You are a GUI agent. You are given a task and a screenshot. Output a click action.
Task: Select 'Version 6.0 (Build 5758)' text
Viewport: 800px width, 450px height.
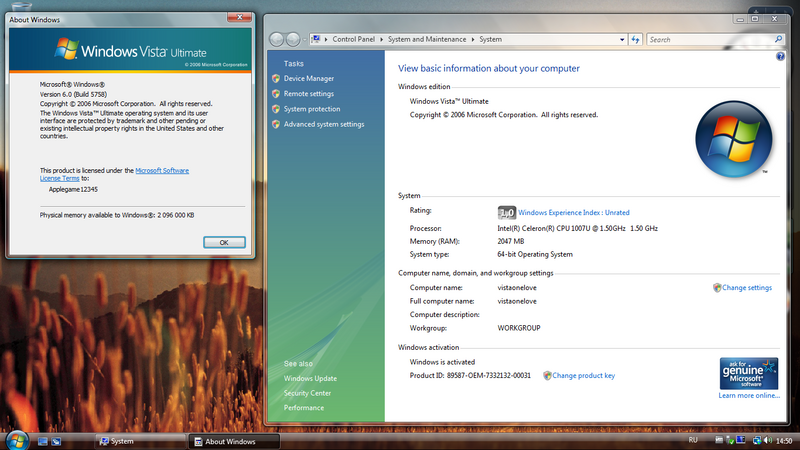(73, 94)
